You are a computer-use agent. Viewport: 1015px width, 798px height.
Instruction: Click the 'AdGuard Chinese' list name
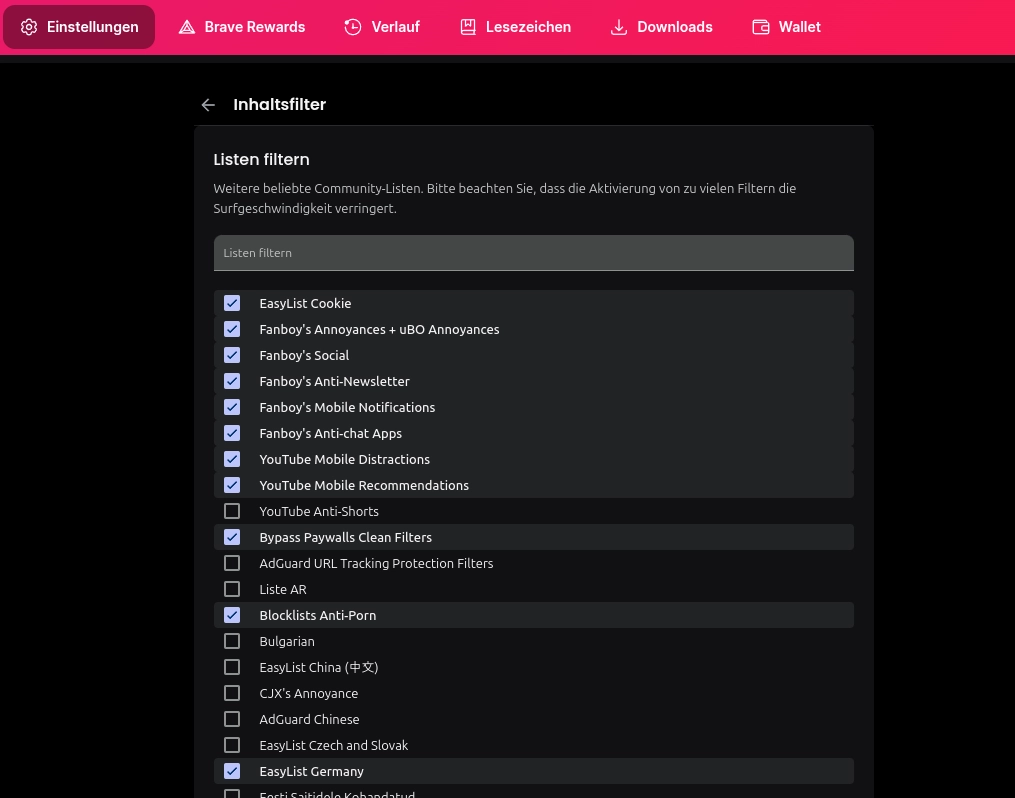(x=309, y=719)
